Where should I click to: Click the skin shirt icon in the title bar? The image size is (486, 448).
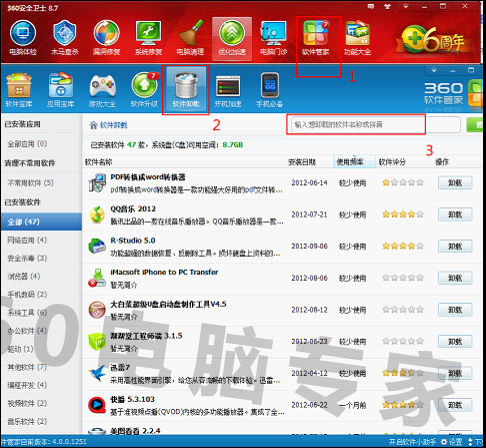coord(387,6)
